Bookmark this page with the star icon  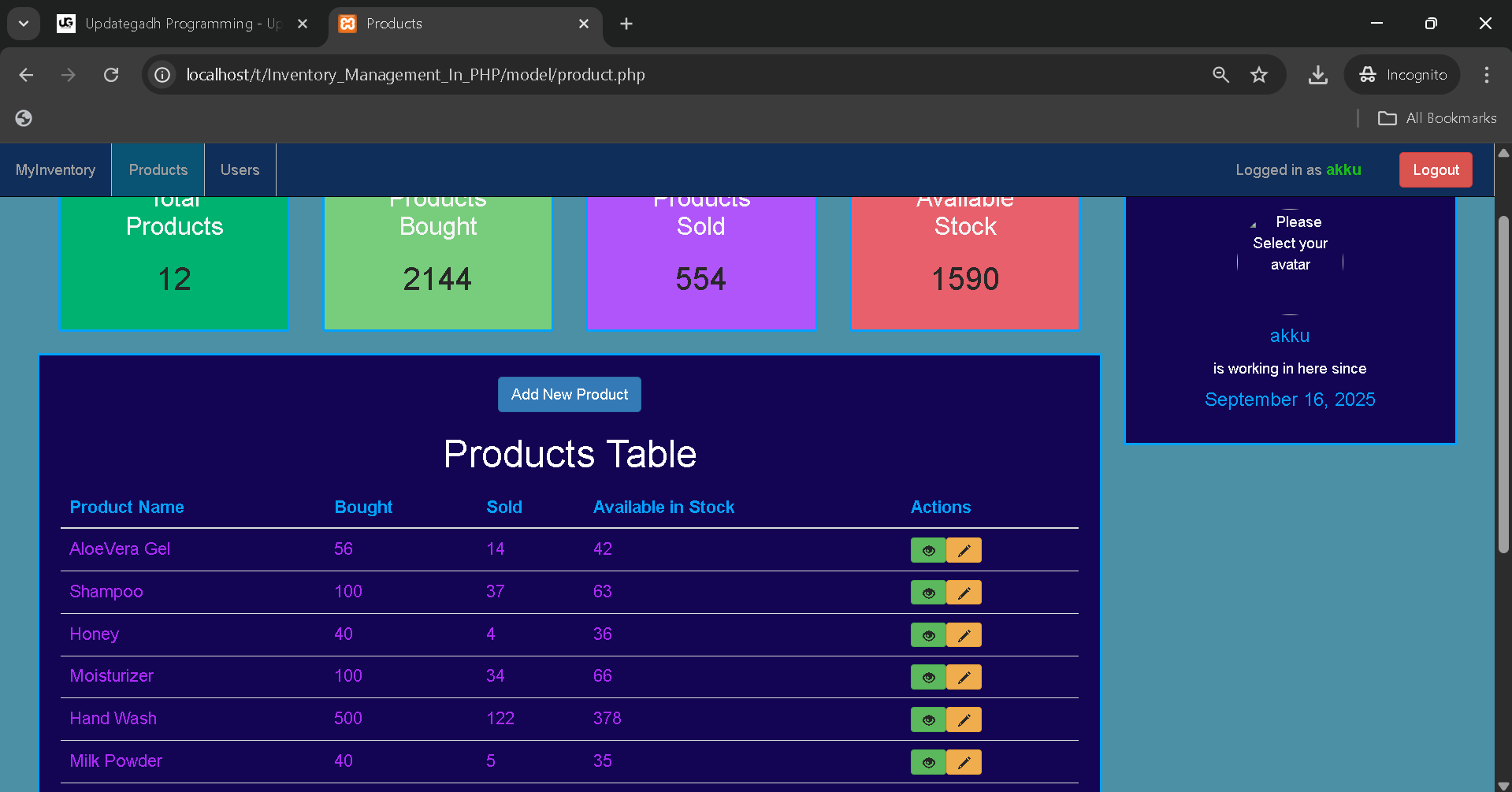(x=1258, y=75)
